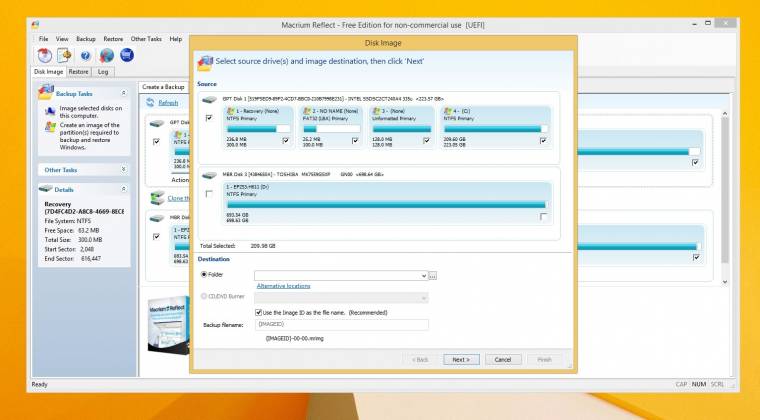Collapse the Details panel
The height and width of the screenshot is (420, 760).
click(x=124, y=188)
